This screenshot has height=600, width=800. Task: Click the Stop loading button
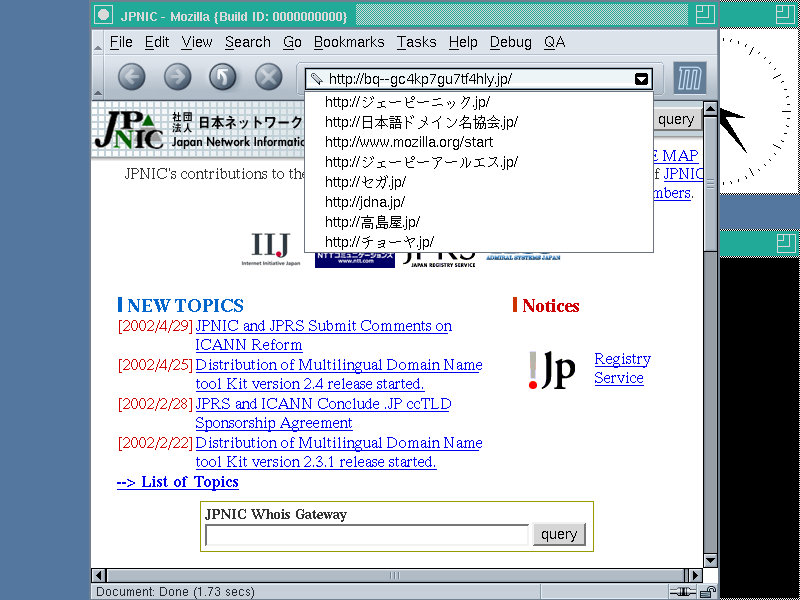coord(268,77)
